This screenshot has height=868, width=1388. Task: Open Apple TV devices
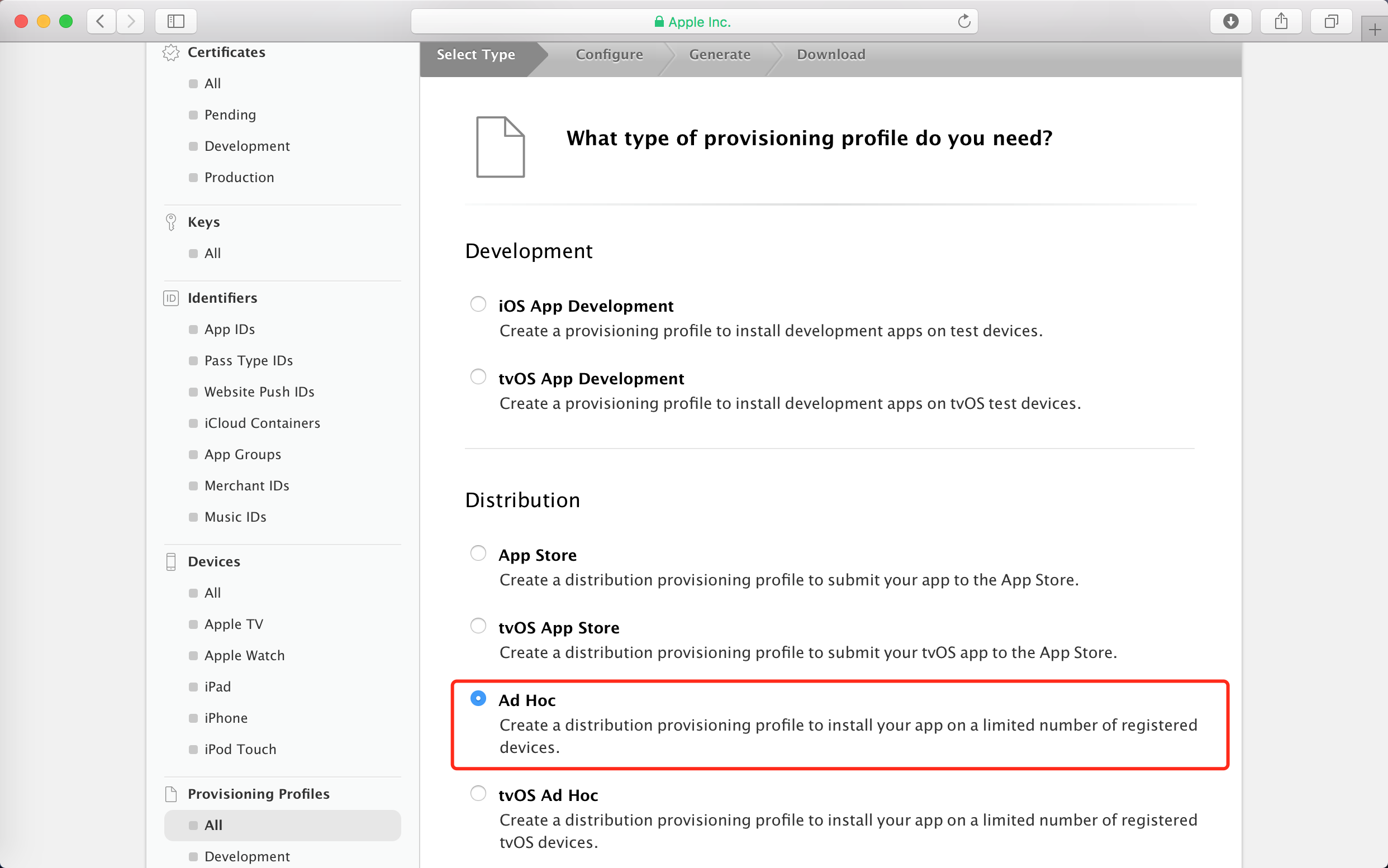[x=234, y=624]
